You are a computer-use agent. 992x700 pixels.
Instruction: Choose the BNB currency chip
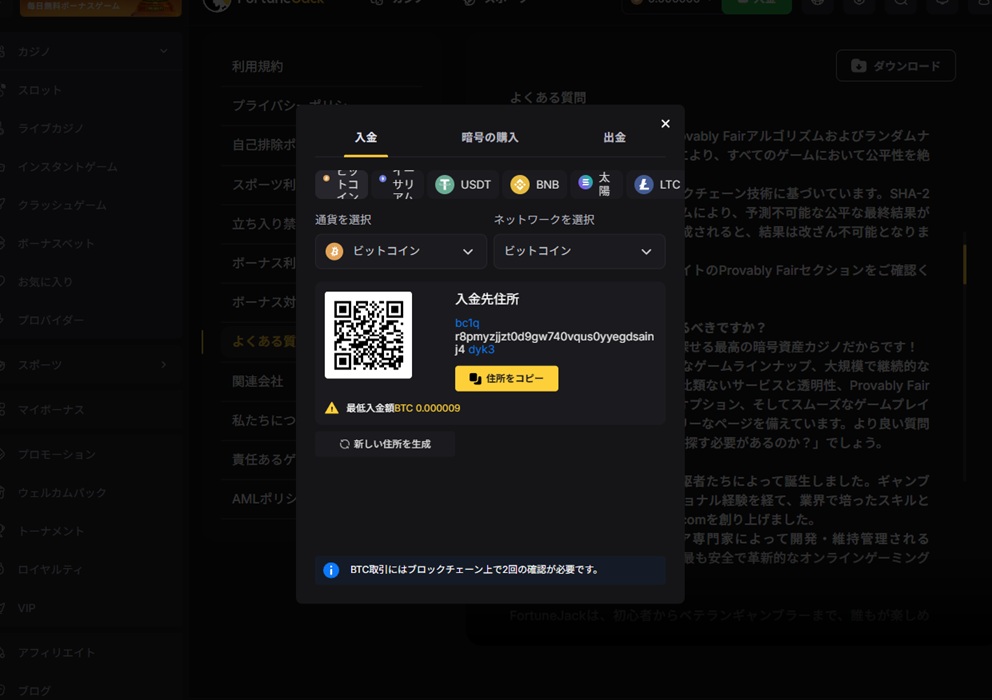click(x=535, y=184)
